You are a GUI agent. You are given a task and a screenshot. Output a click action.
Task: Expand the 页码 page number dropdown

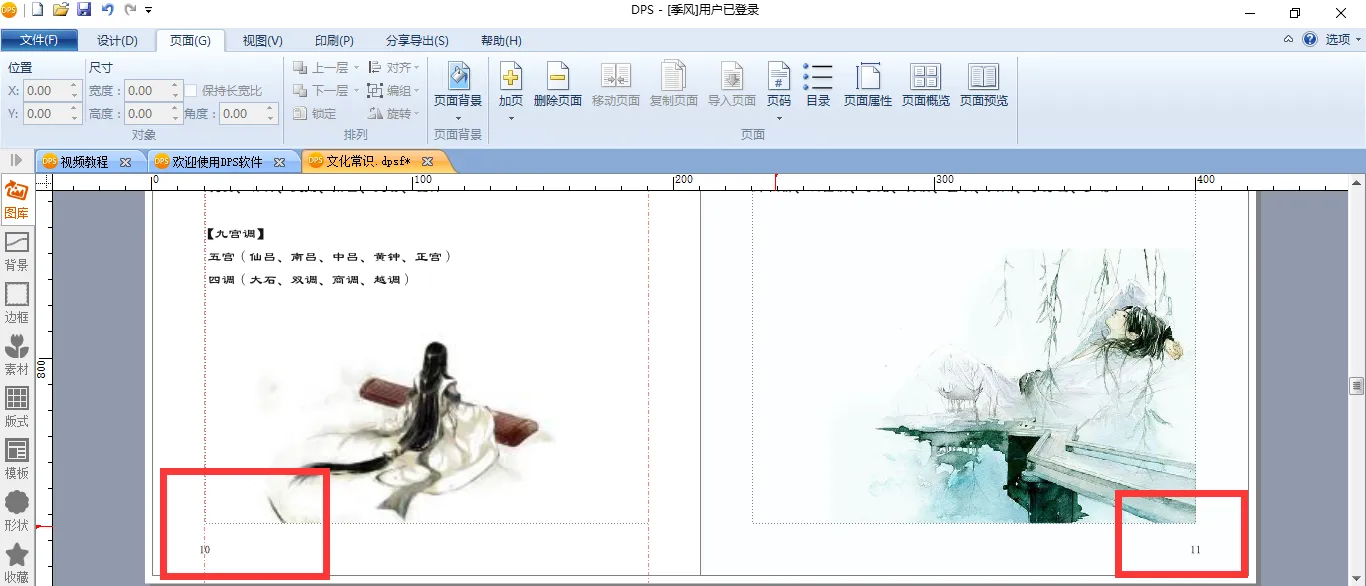point(778,118)
